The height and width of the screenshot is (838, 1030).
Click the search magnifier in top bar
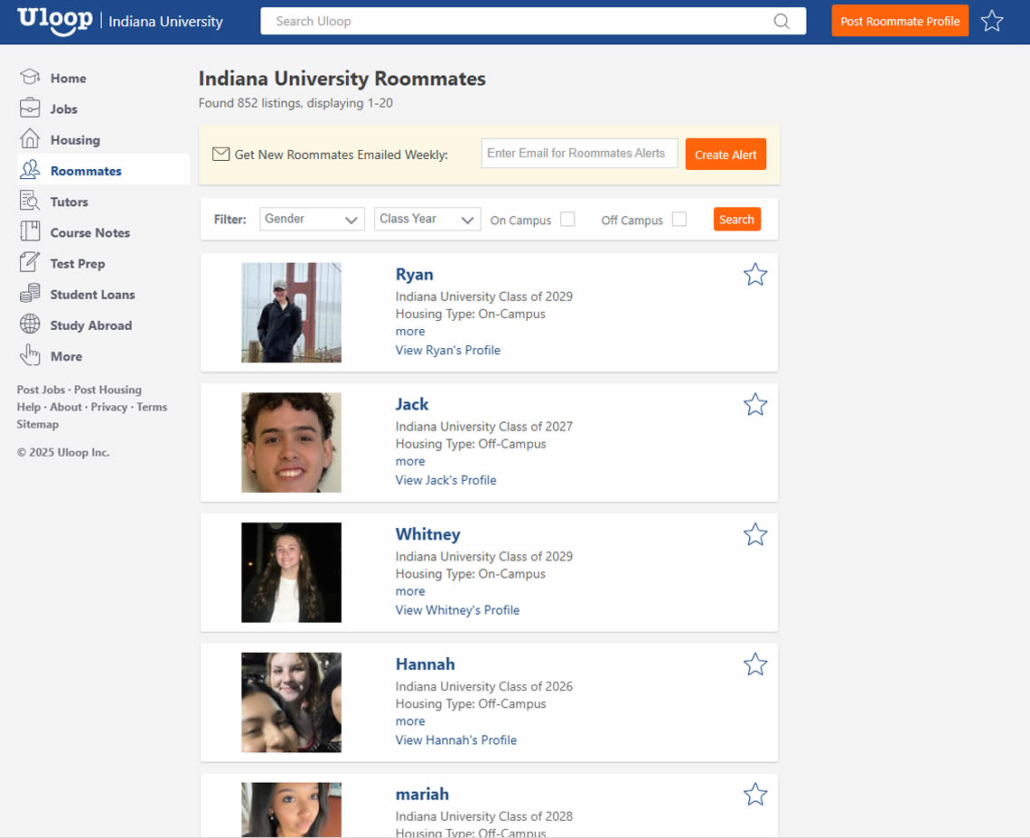[x=781, y=20]
